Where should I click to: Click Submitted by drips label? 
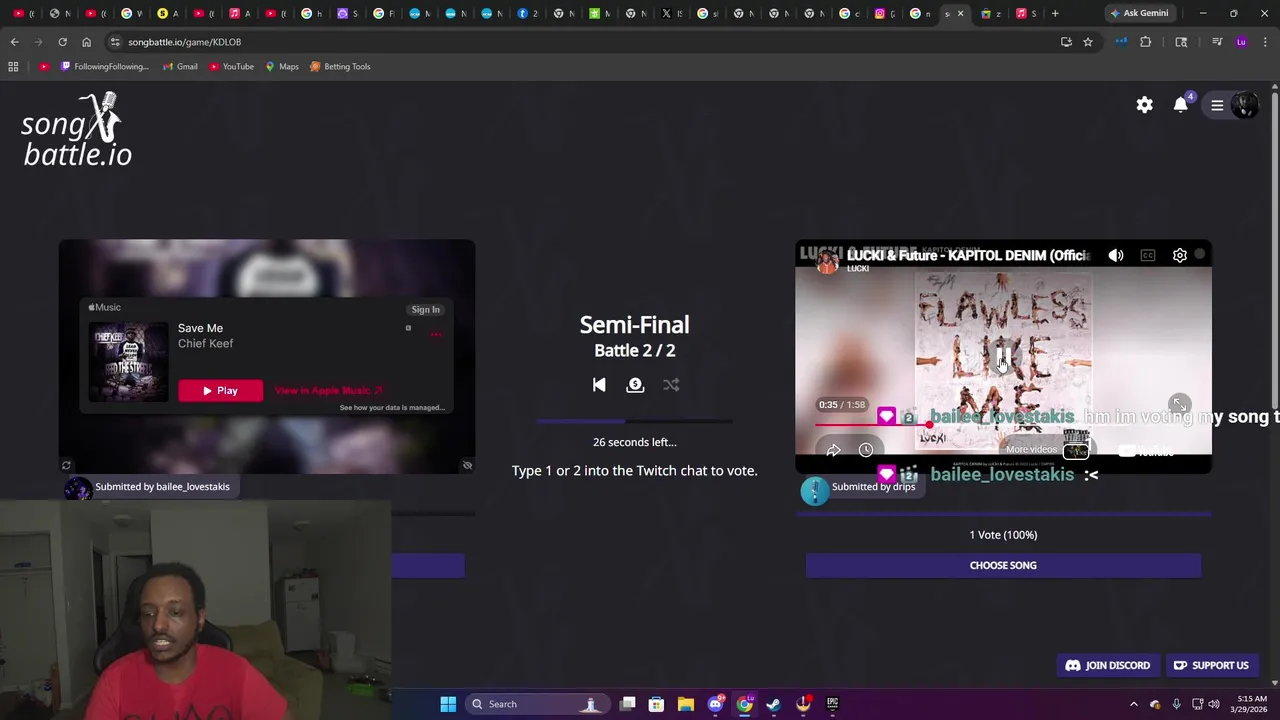point(873,487)
